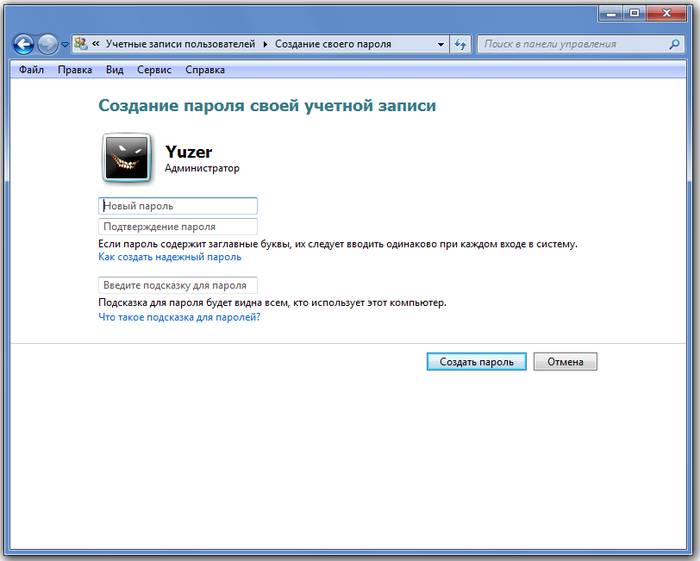Open the 'Вид' menu
The height and width of the screenshot is (561, 700).
pos(115,70)
